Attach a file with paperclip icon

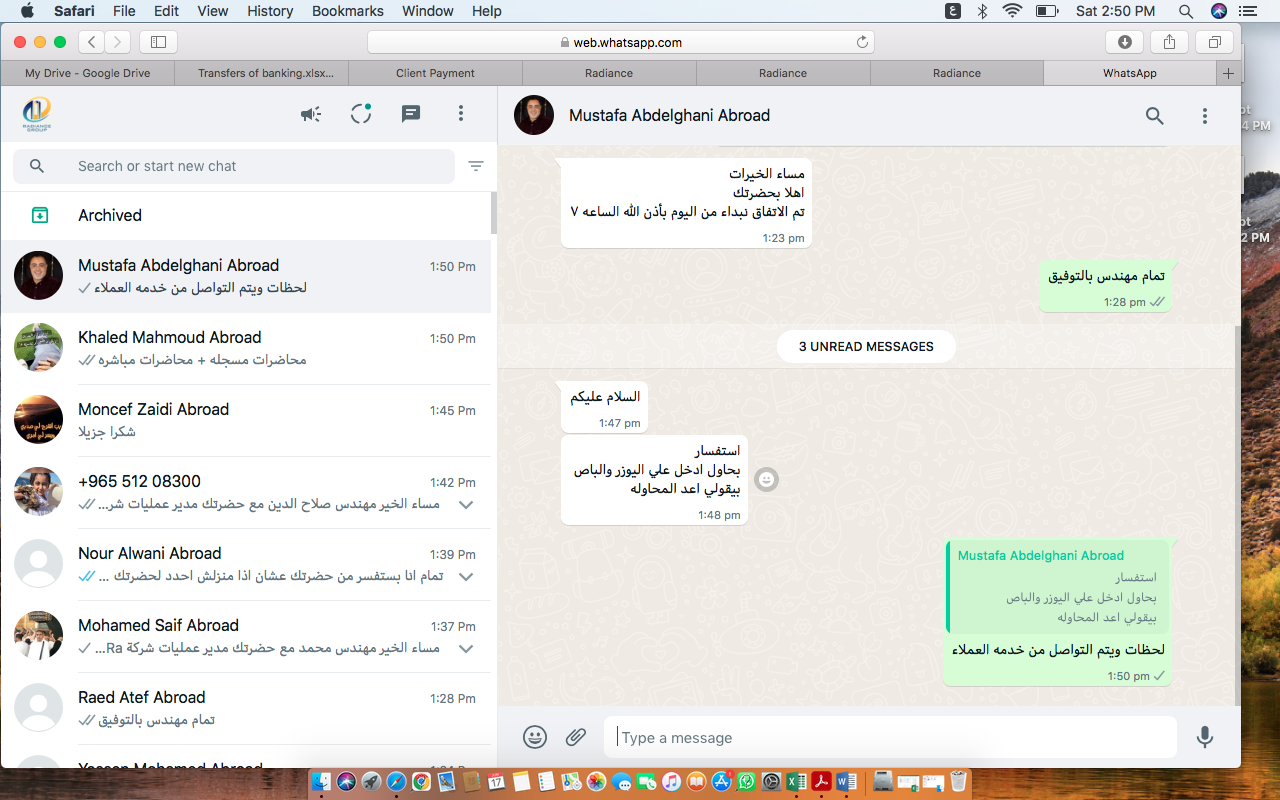click(x=576, y=737)
